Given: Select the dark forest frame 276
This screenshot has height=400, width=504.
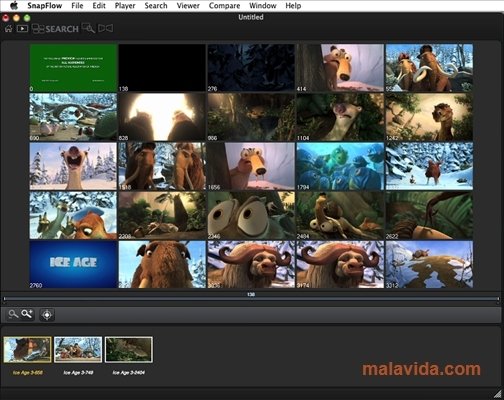Looking at the screenshot, I should [x=251, y=68].
